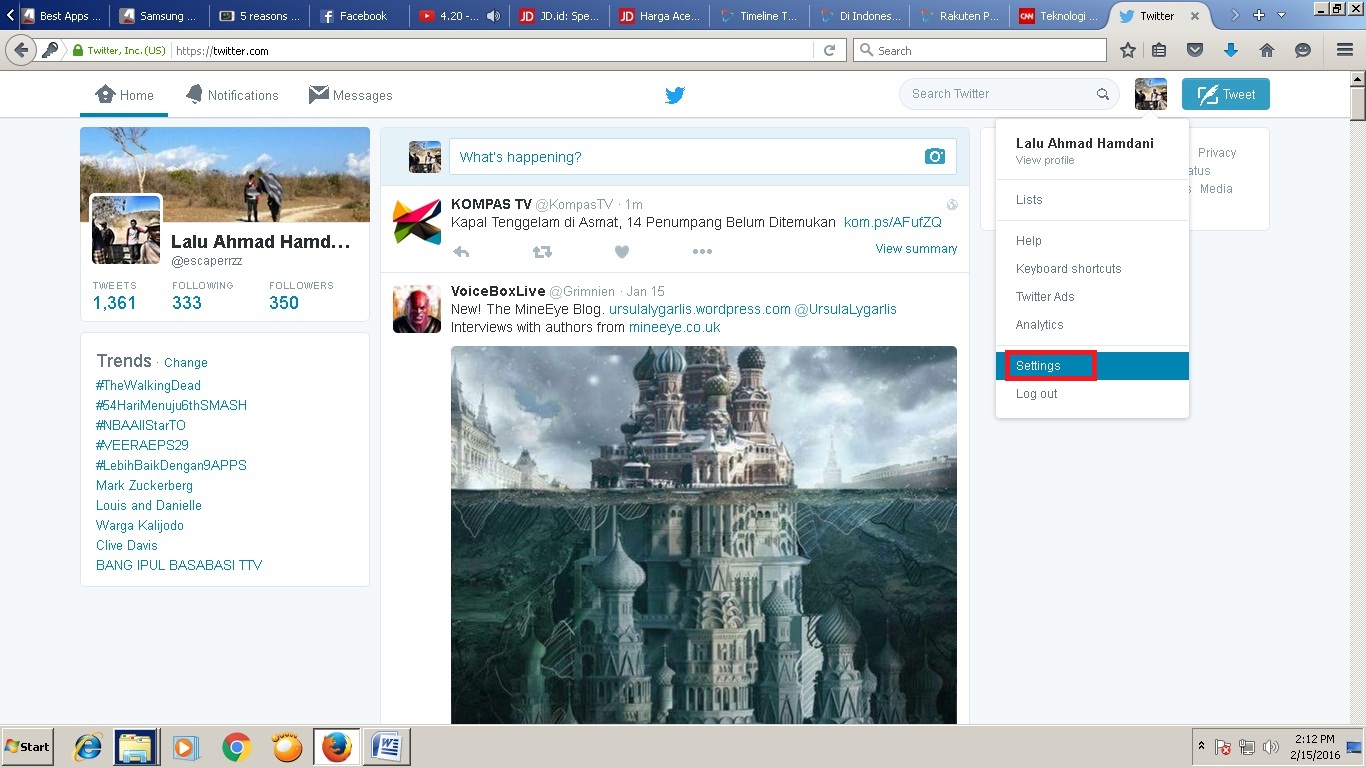1366x768 pixels.
Task: Click the Twitter bird logo
Action: 675,94
